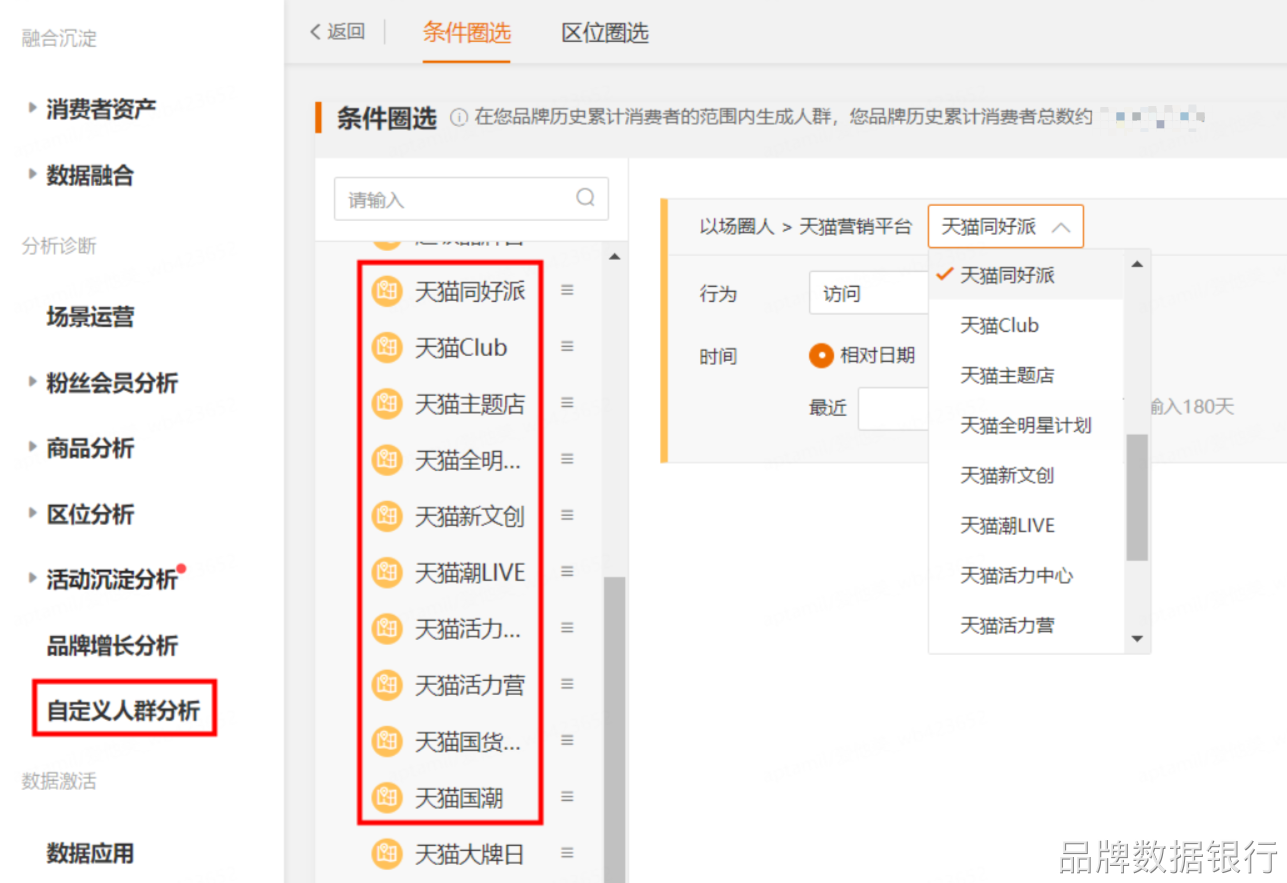This screenshot has width=1287, height=883.
Task: Click the icon beside 天猫活力营 in left list
Action: [387, 685]
